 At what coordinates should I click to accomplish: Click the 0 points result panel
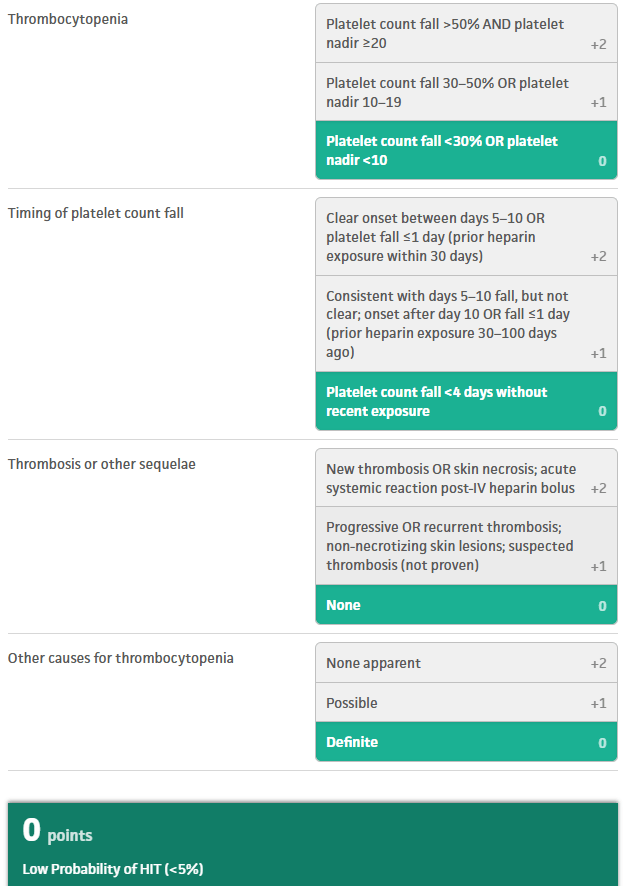coord(312,844)
